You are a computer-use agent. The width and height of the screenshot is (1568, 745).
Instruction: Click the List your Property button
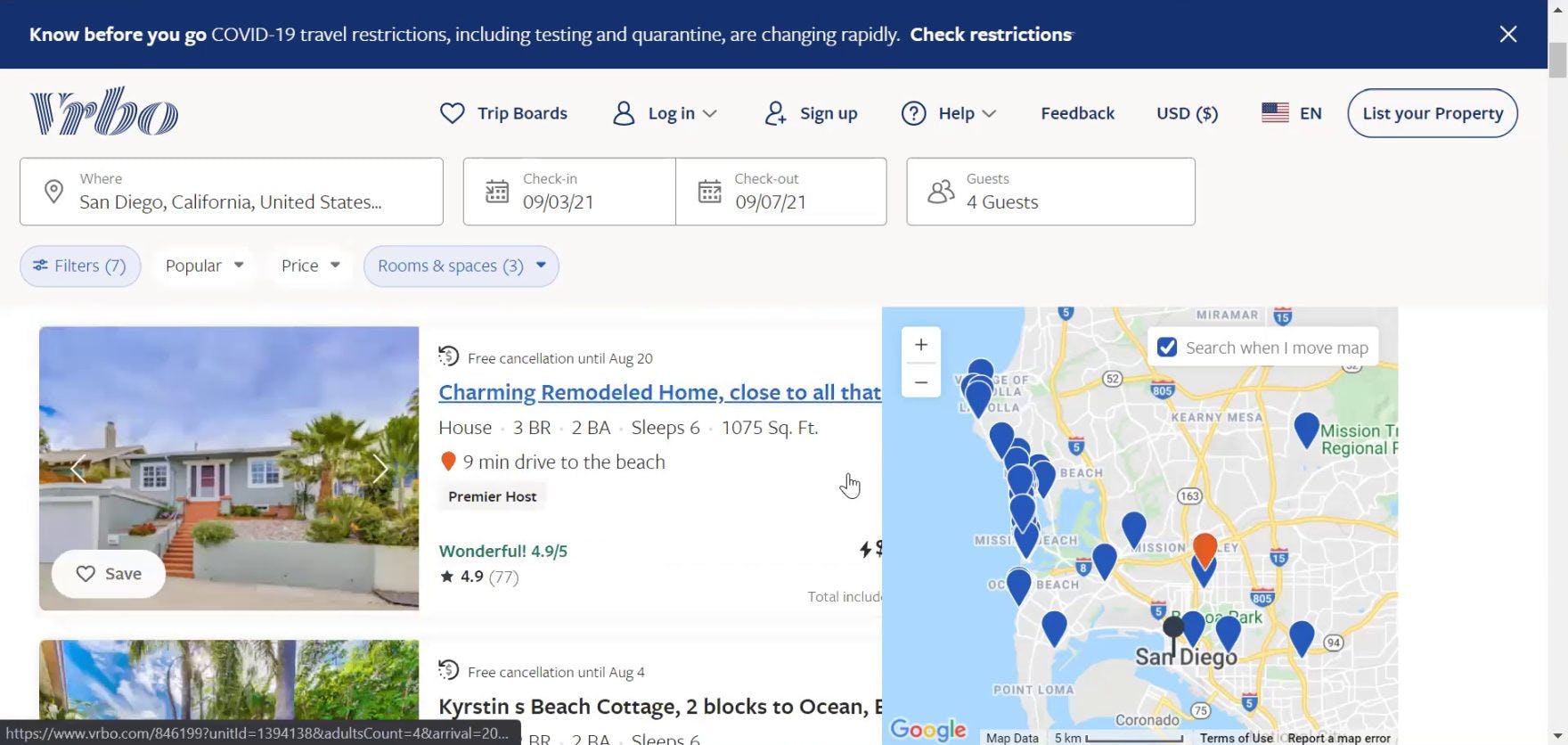point(1432,113)
